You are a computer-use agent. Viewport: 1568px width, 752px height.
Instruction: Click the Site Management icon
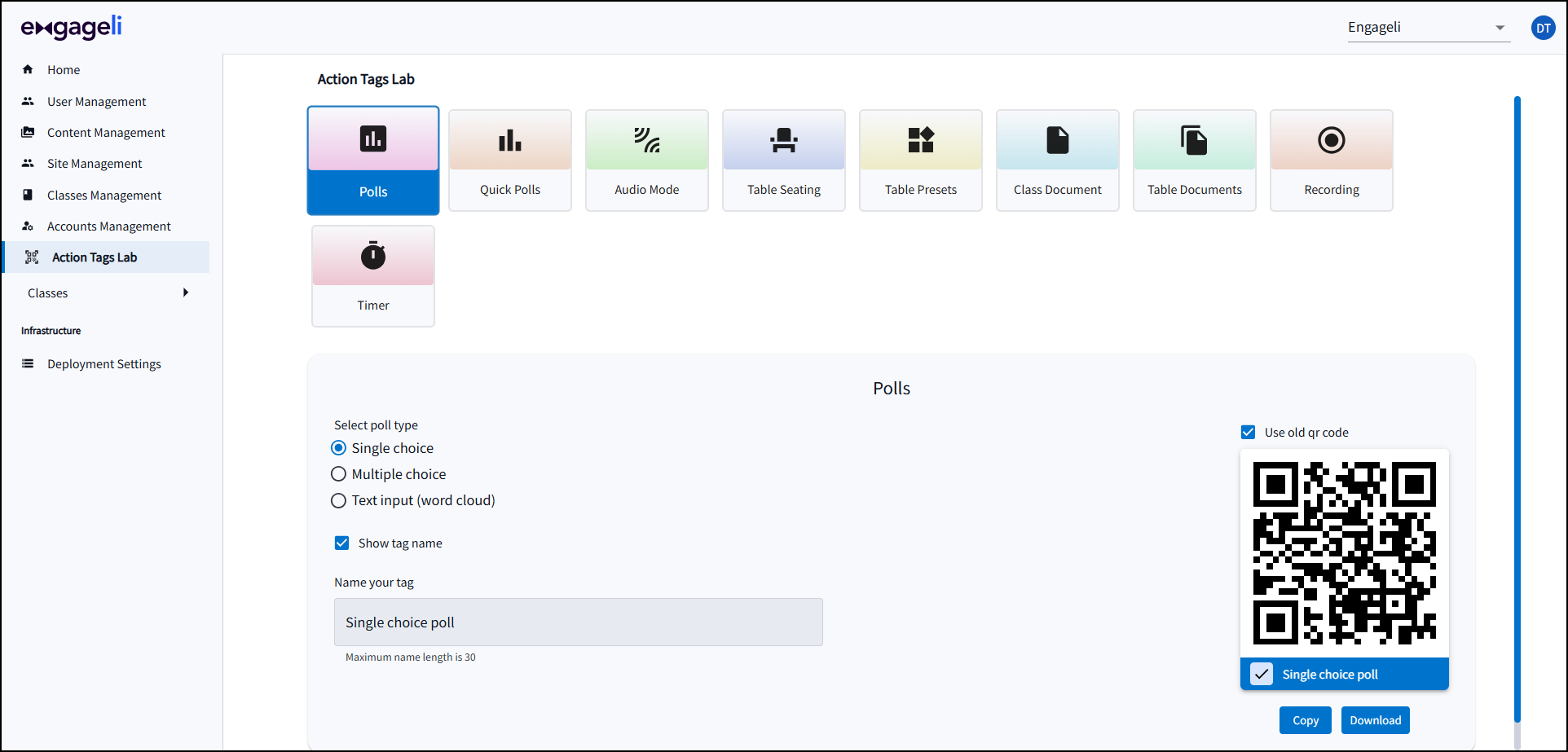[28, 163]
